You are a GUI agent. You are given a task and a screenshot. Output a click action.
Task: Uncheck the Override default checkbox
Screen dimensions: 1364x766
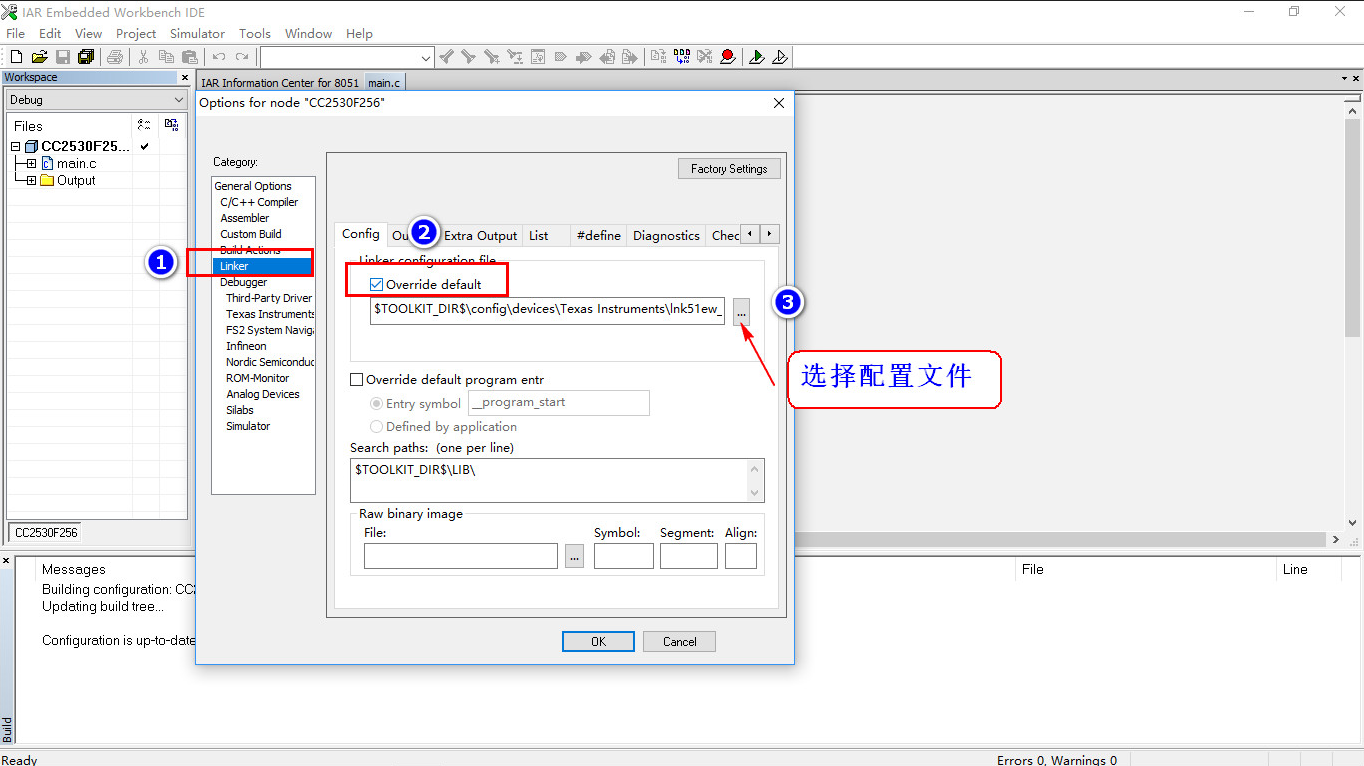click(x=375, y=283)
